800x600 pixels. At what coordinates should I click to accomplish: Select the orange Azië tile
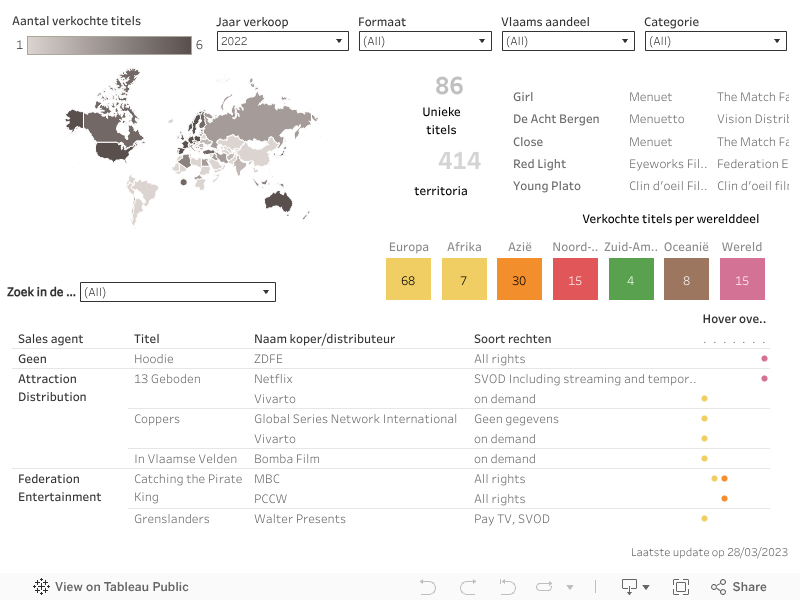click(x=519, y=280)
